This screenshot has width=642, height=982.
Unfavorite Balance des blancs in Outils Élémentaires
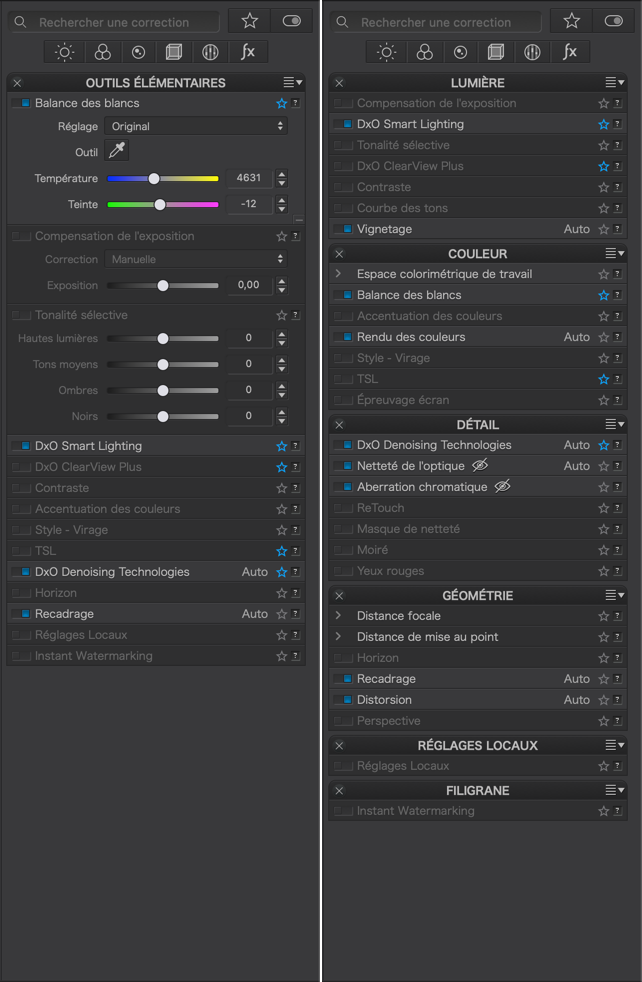[x=282, y=103]
